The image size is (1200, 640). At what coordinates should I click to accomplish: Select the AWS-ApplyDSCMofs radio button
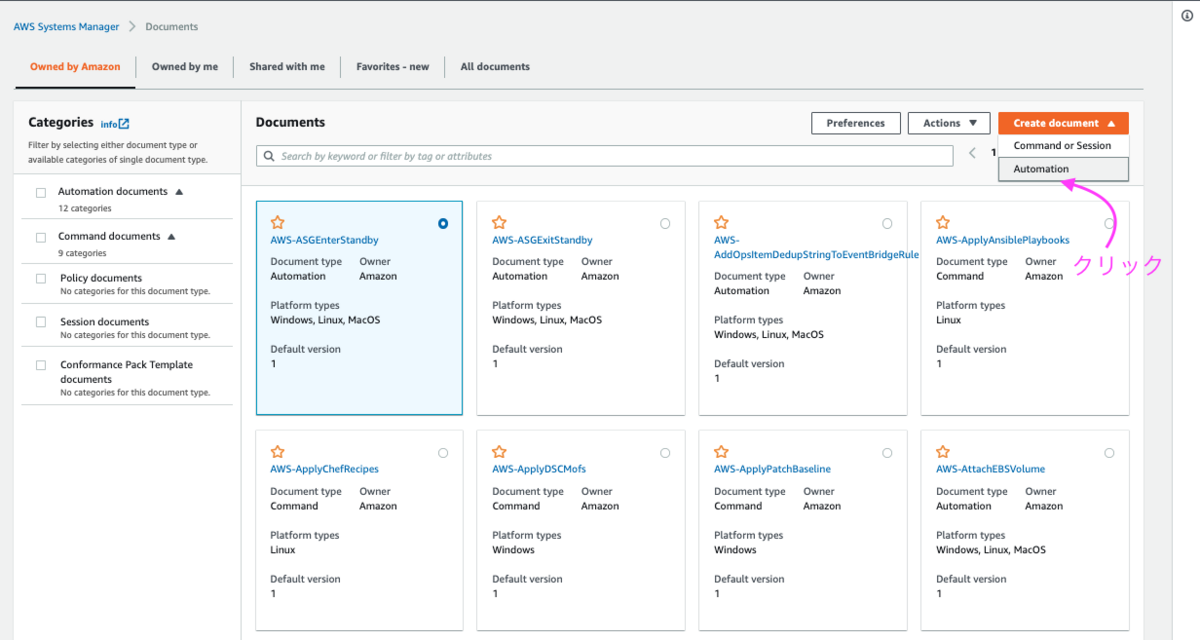(665, 453)
